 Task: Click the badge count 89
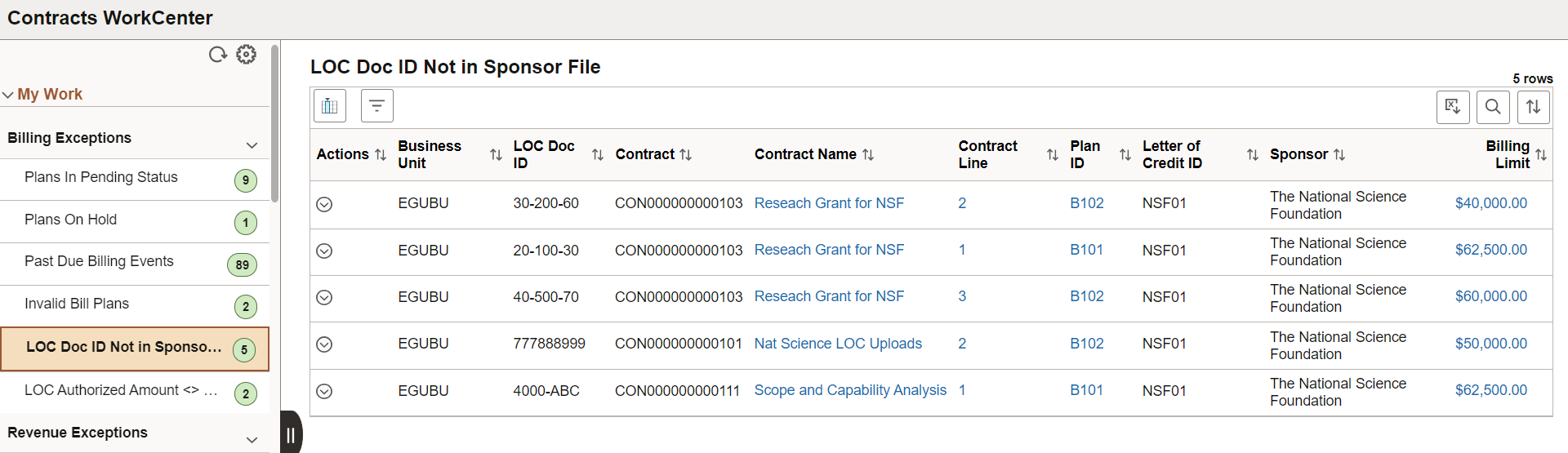(242, 264)
